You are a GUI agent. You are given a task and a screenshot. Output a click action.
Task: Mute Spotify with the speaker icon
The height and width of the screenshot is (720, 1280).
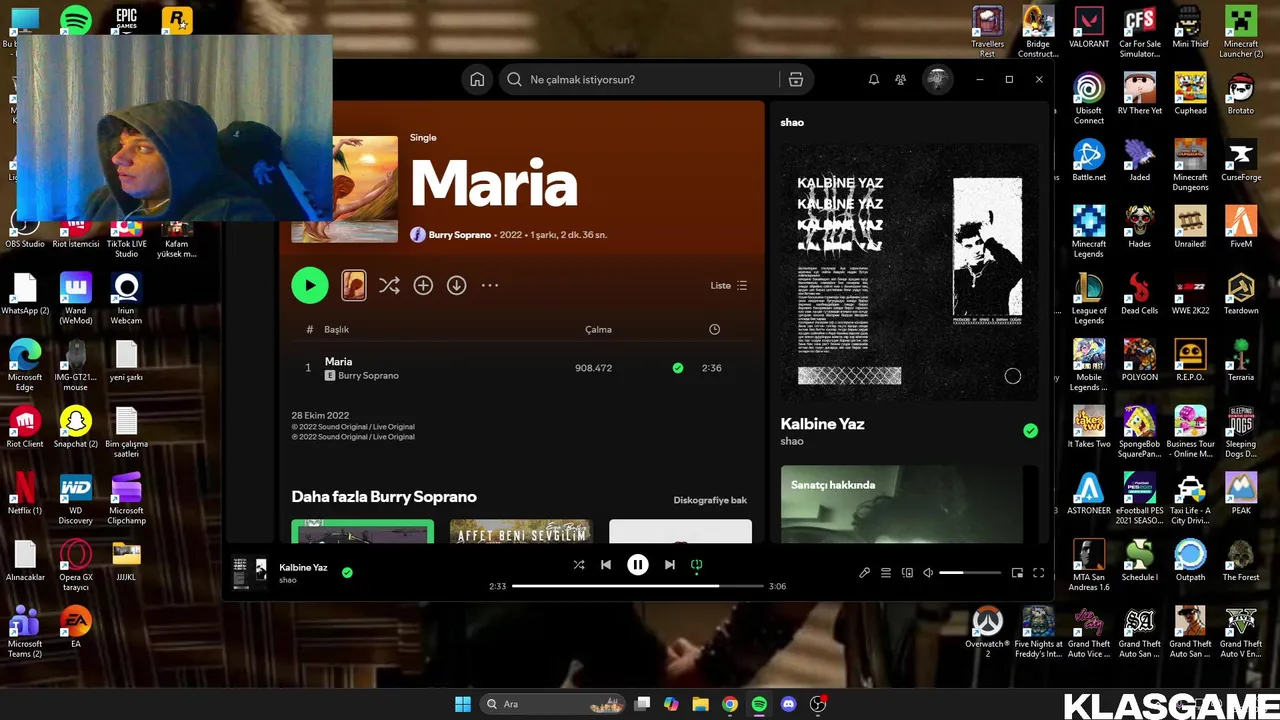(x=928, y=573)
